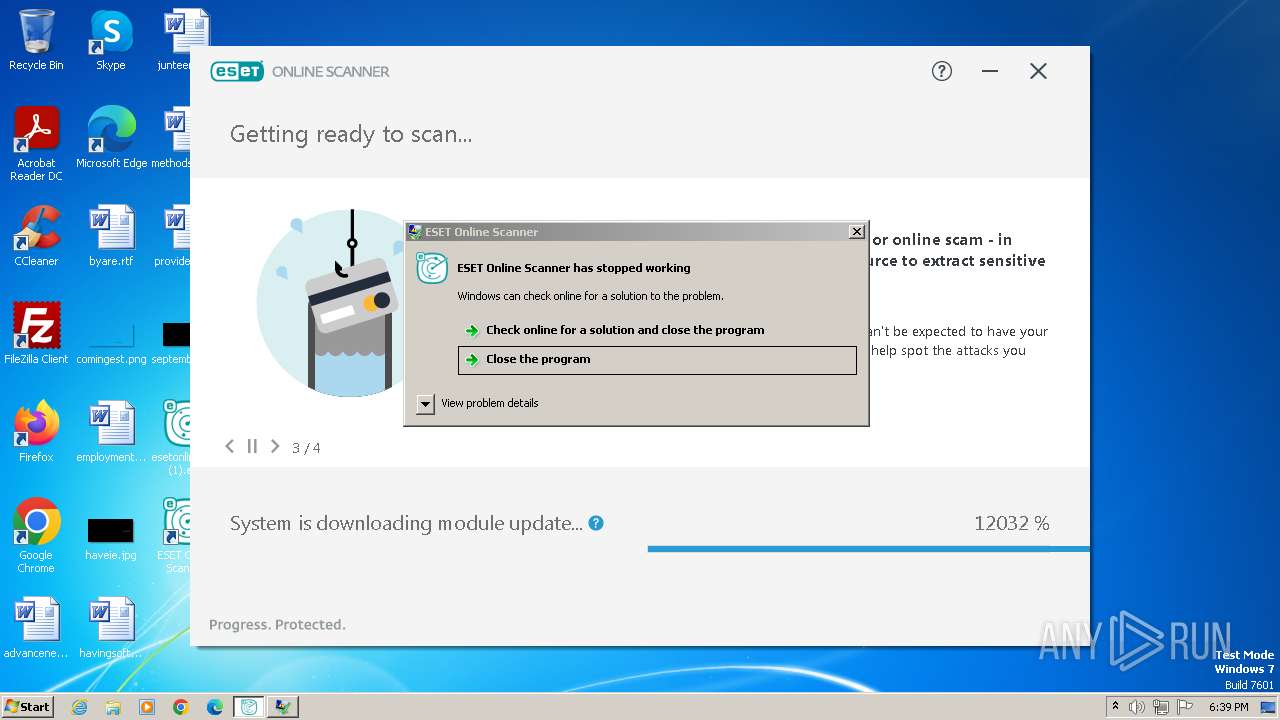The height and width of the screenshot is (720, 1280).
Task: Click Close the program option
Action: (x=657, y=360)
